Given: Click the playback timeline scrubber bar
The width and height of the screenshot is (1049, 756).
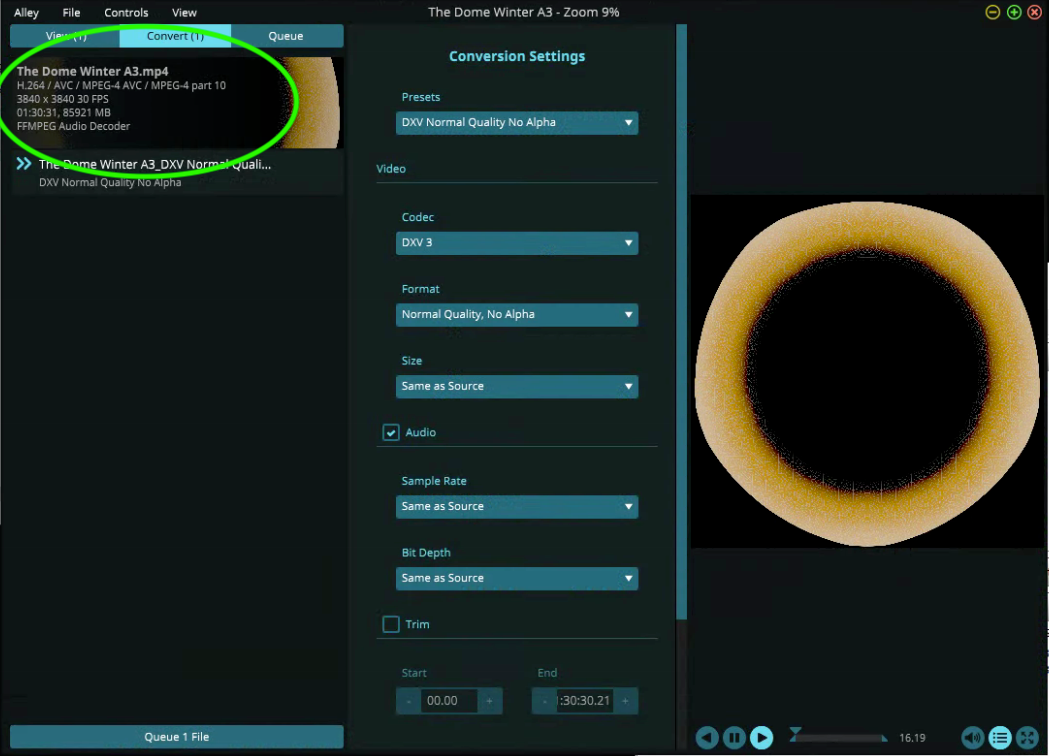Looking at the screenshot, I should click(838, 738).
